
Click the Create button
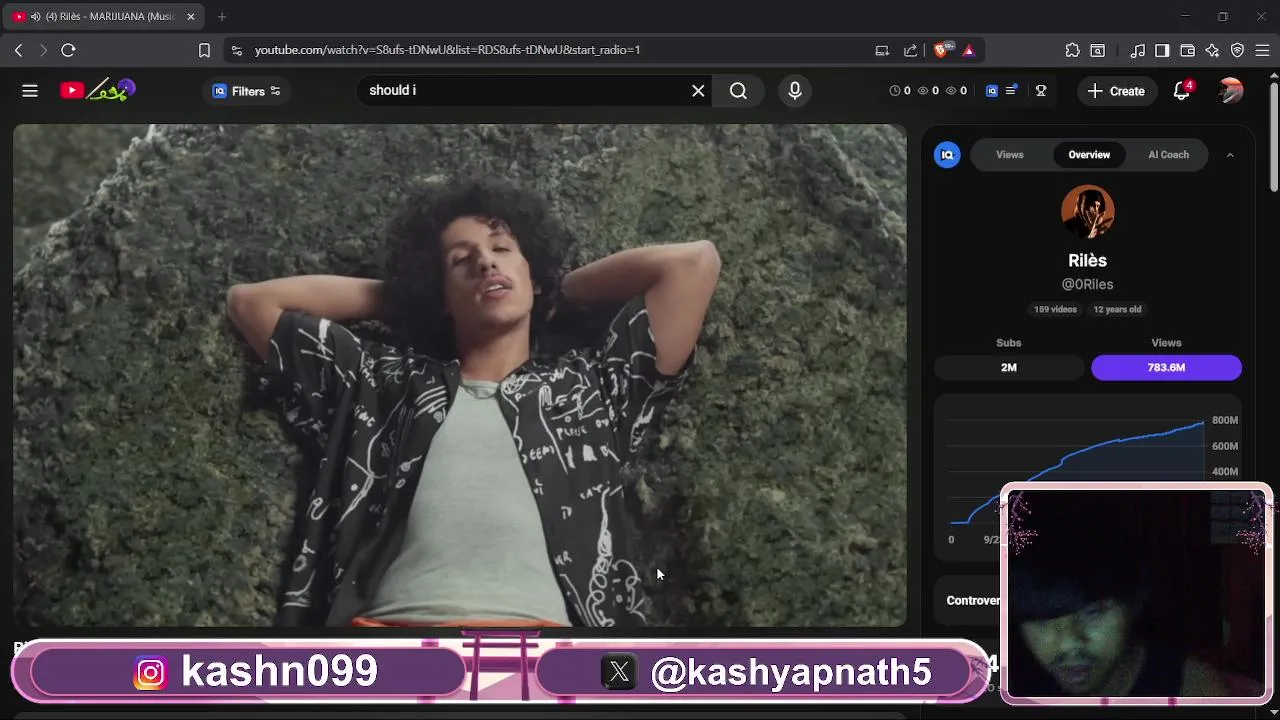[1117, 91]
